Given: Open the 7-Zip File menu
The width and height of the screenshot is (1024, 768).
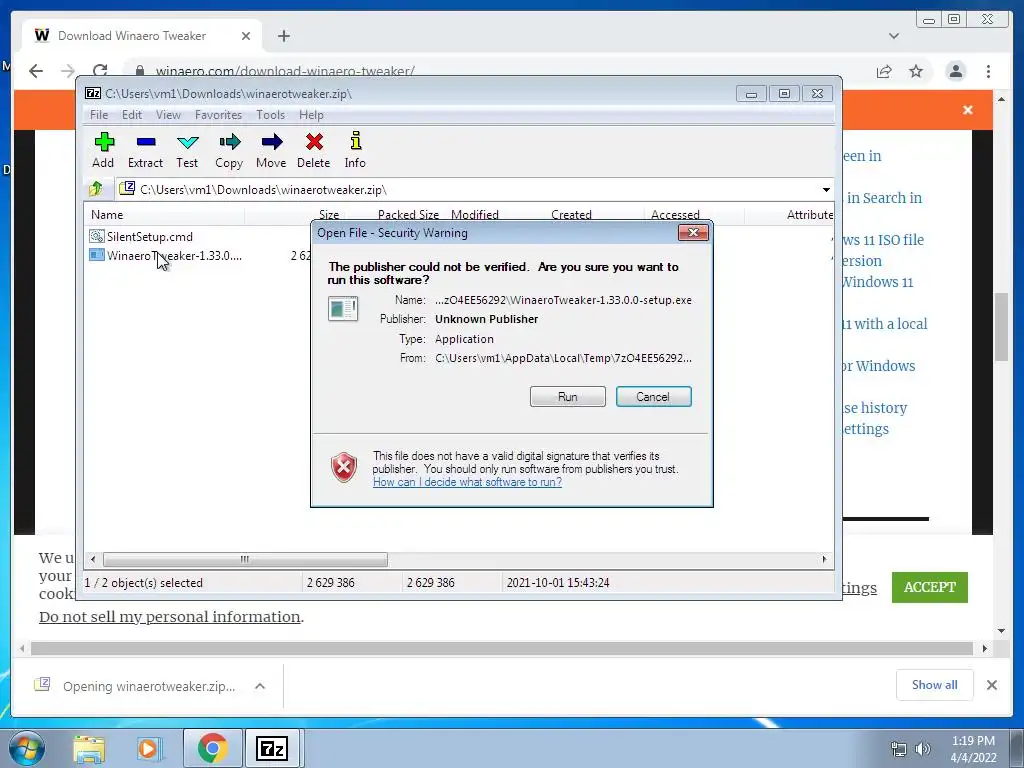Looking at the screenshot, I should tap(99, 115).
